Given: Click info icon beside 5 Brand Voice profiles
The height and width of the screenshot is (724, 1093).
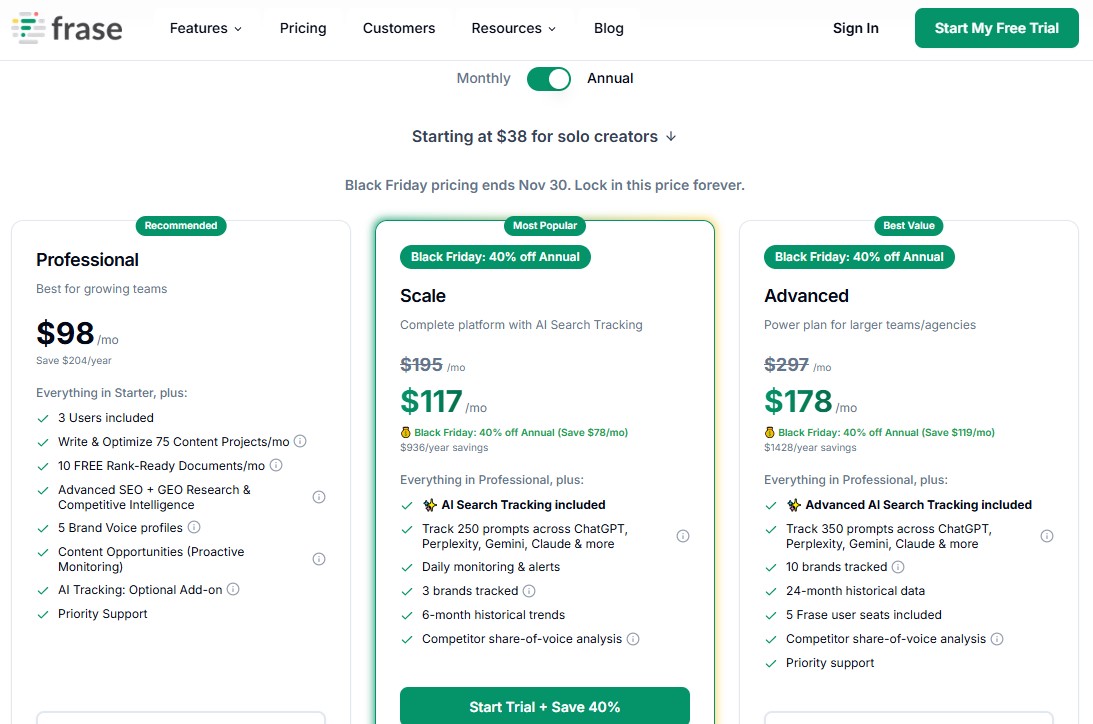Looking at the screenshot, I should coord(194,527).
